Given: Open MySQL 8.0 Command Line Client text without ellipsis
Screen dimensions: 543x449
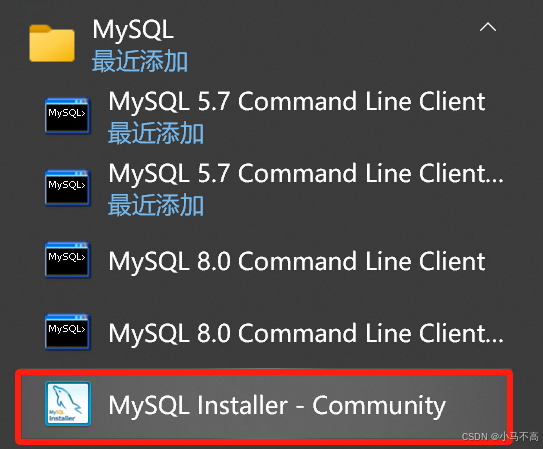Looking at the screenshot, I should tap(297, 261).
